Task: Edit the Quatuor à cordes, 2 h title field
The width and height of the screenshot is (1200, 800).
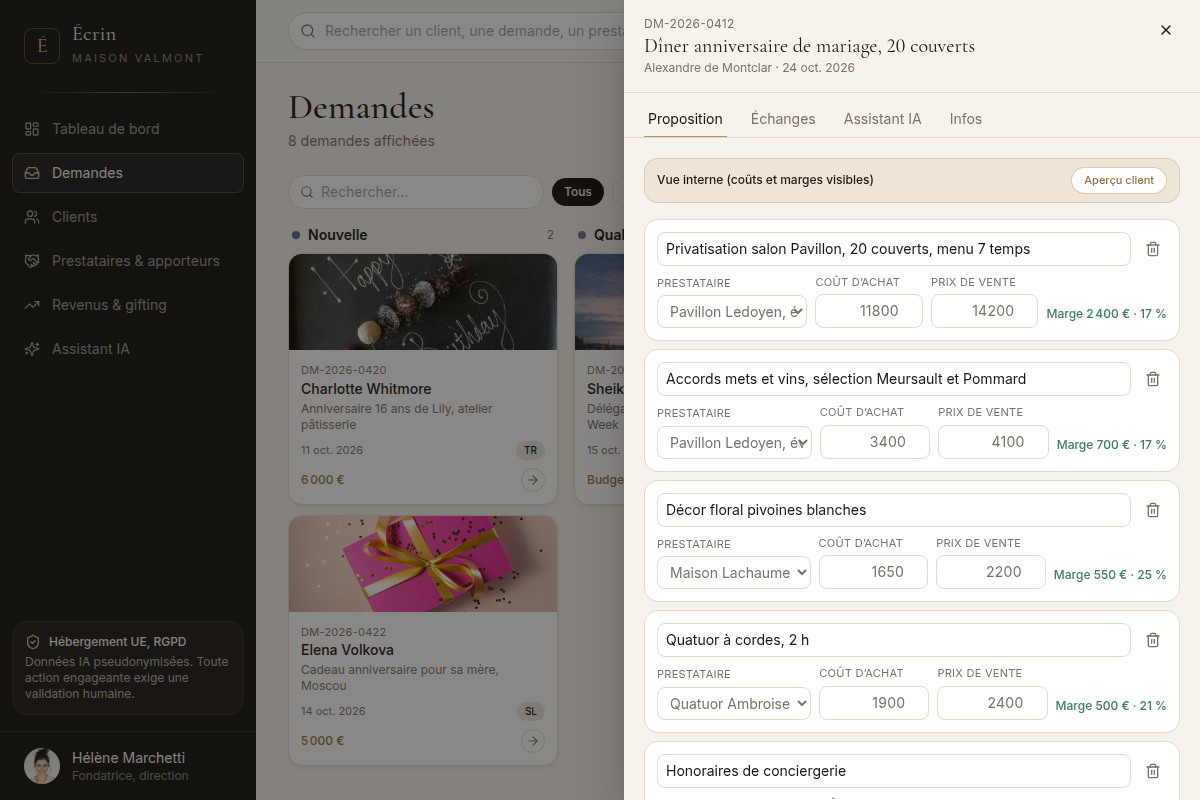Action: click(x=894, y=640)
